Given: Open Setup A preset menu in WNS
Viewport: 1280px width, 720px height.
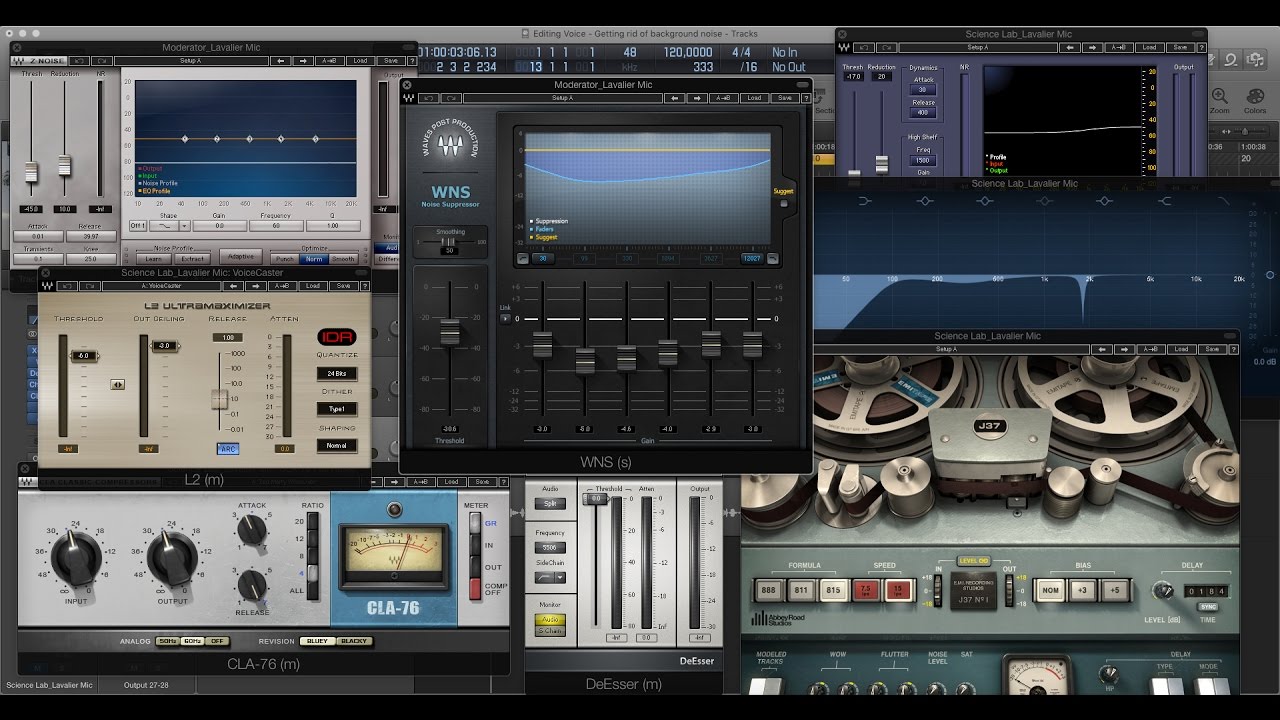Looking at the screenshot, I should (x=563, y=98).
